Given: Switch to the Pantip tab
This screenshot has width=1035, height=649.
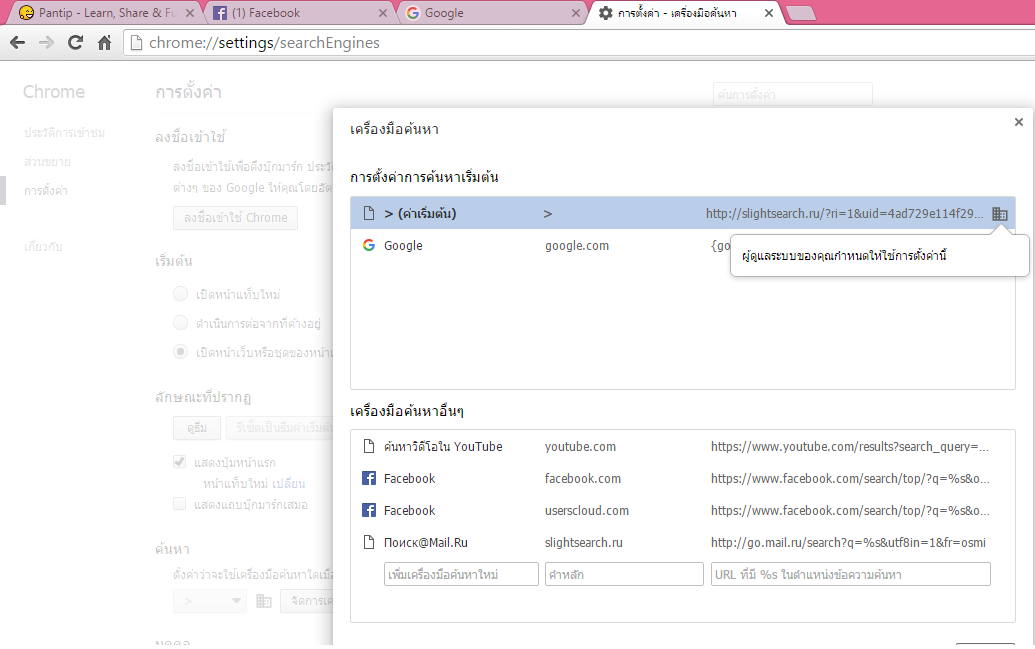Looking at the screenshot, I should click(106, 13).
